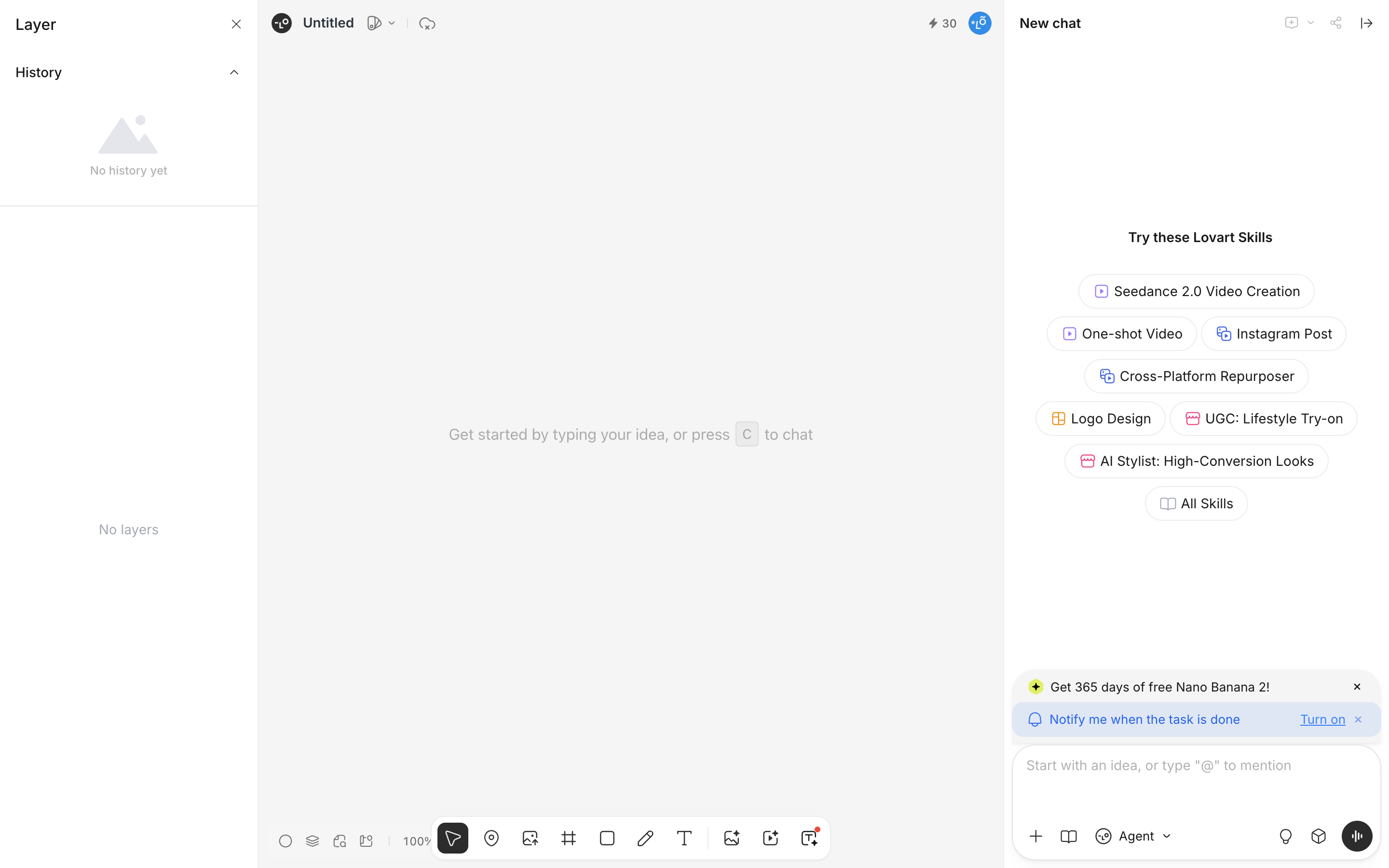1389x868 pixels.
Task: Start voice input with waveform button
Action: [1357, 836]
